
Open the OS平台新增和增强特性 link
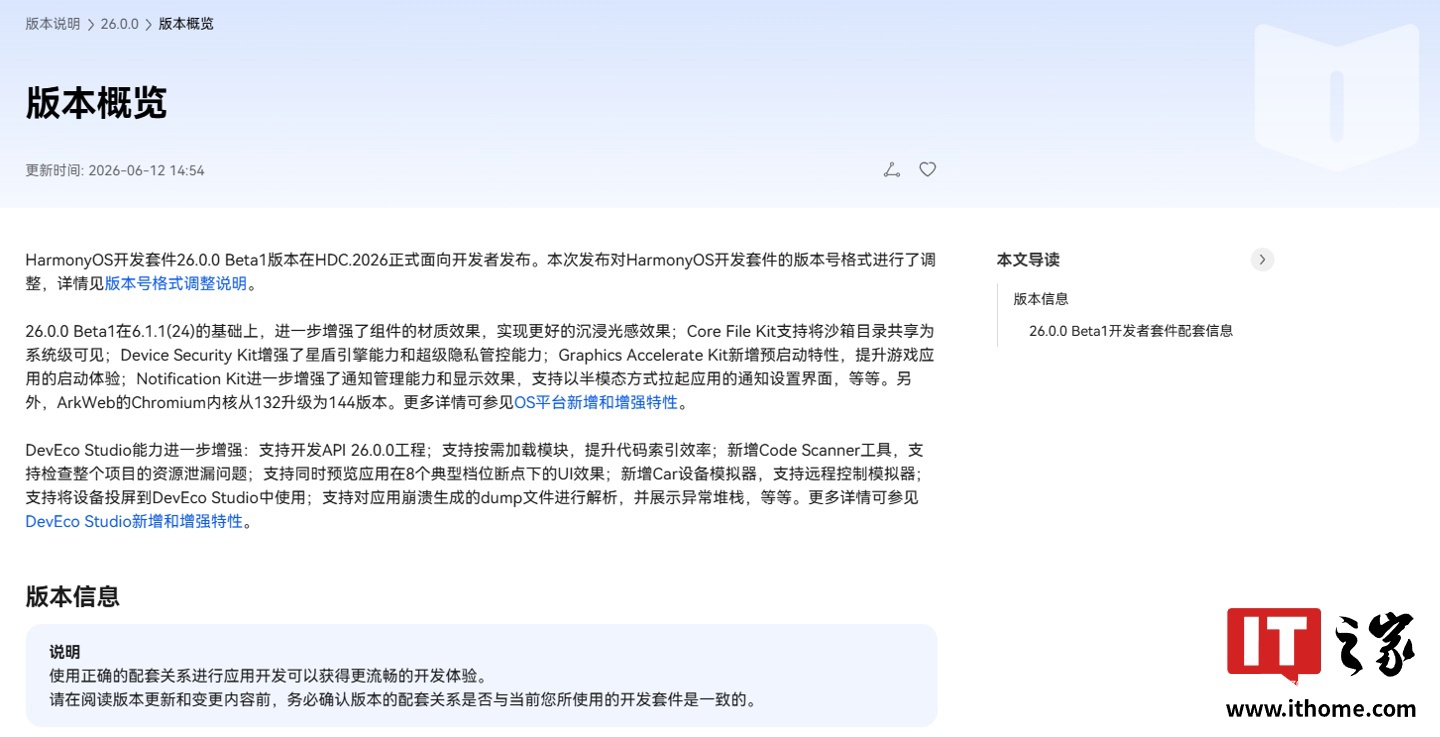[x=596, y=403]
